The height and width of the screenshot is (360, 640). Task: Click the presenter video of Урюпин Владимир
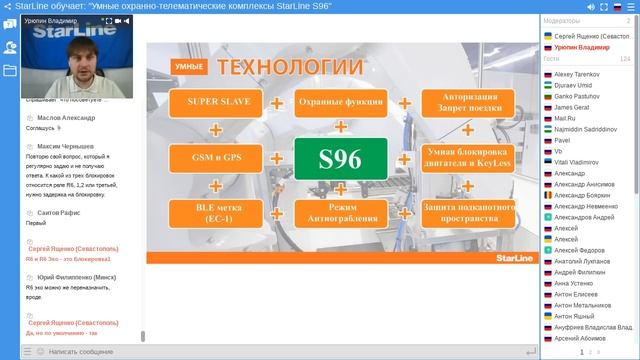pyautogui.click(x=77, y=57)
